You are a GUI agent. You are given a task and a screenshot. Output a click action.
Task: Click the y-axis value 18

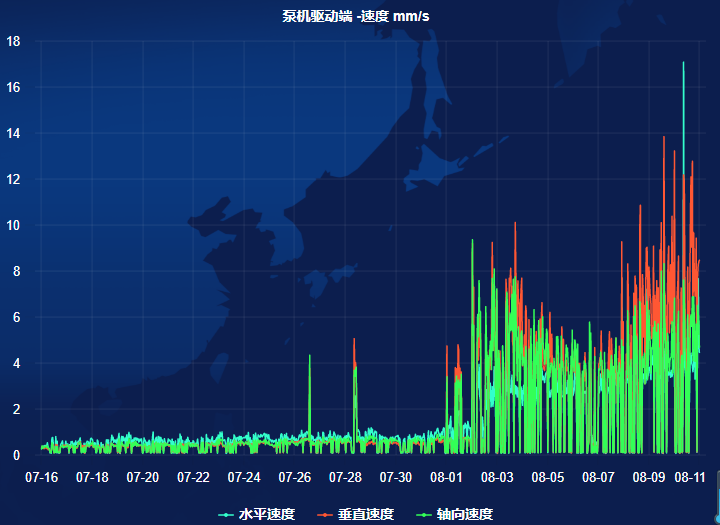(13, 41)
